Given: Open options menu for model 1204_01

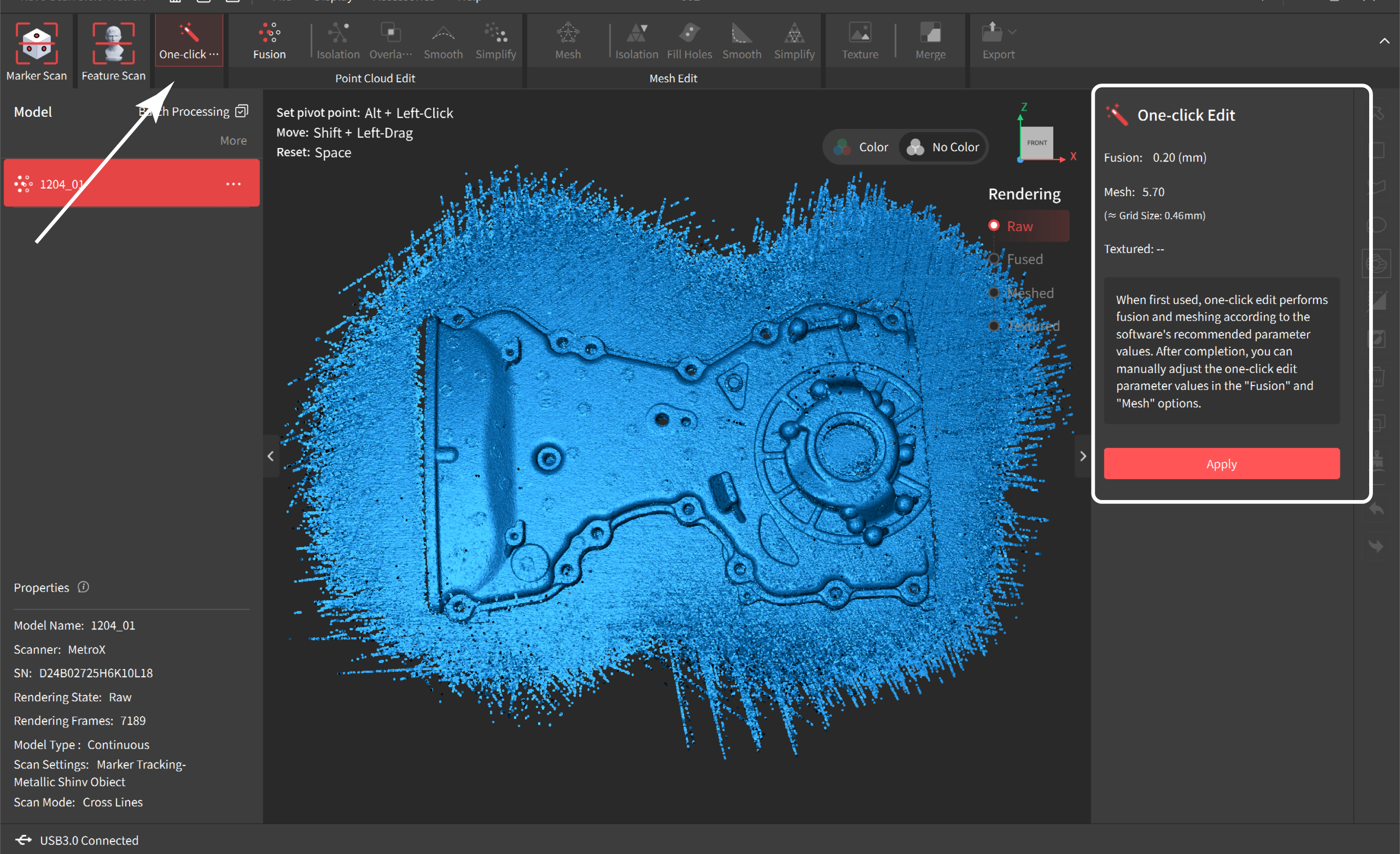Looking at the screenshot, I should tap(233, 184).
